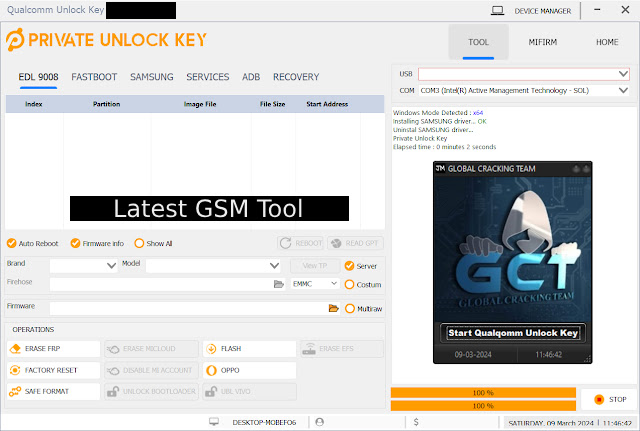Click the monitor icon in status bar
Viewport: 640px width, 431px height.
[x=214, y=422]
